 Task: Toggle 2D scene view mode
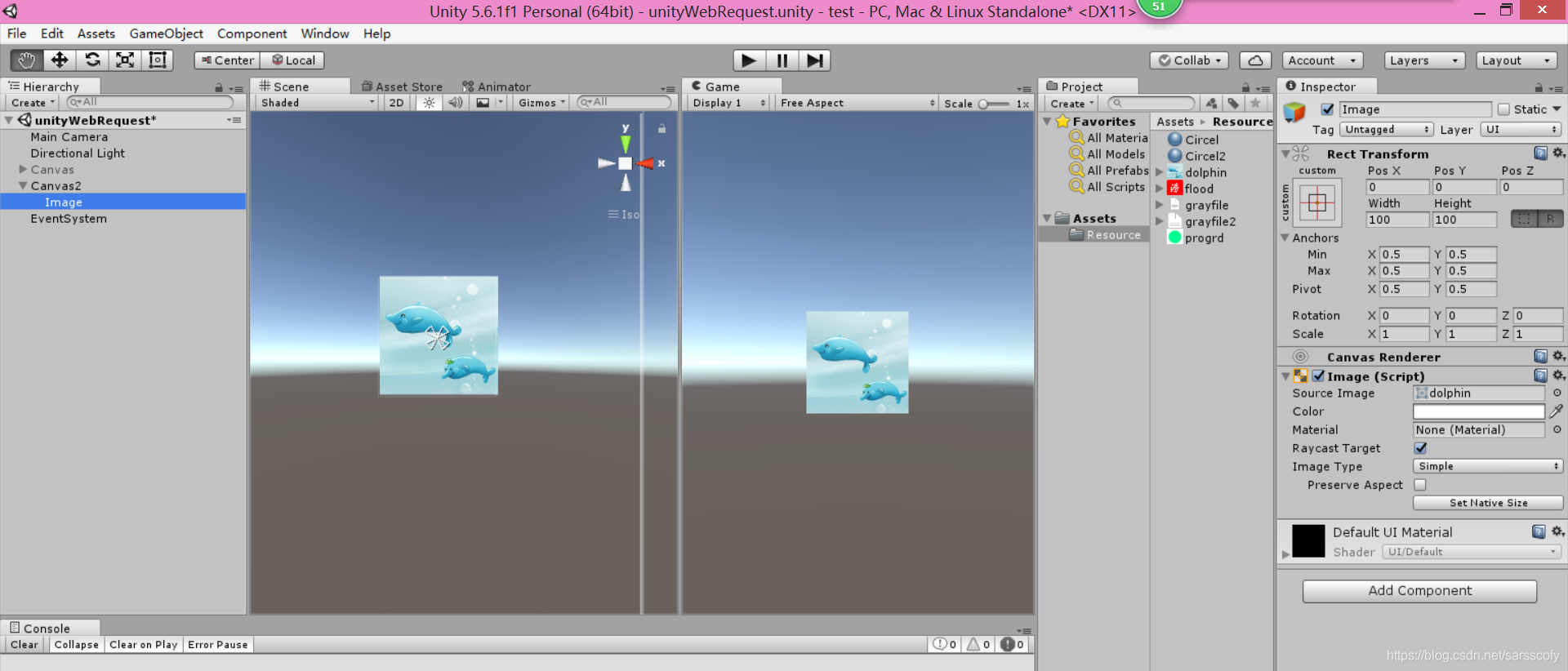(396, 103)
